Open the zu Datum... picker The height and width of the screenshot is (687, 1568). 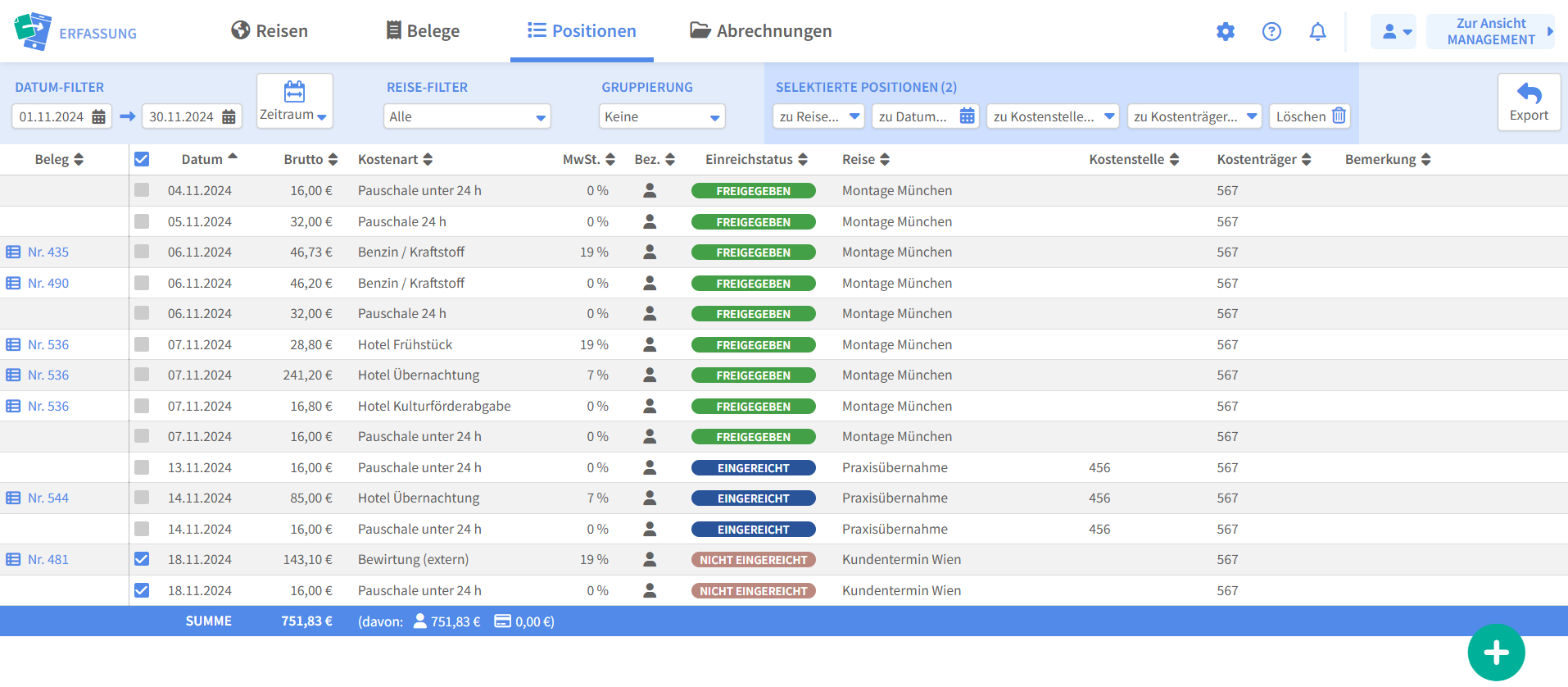926,116
